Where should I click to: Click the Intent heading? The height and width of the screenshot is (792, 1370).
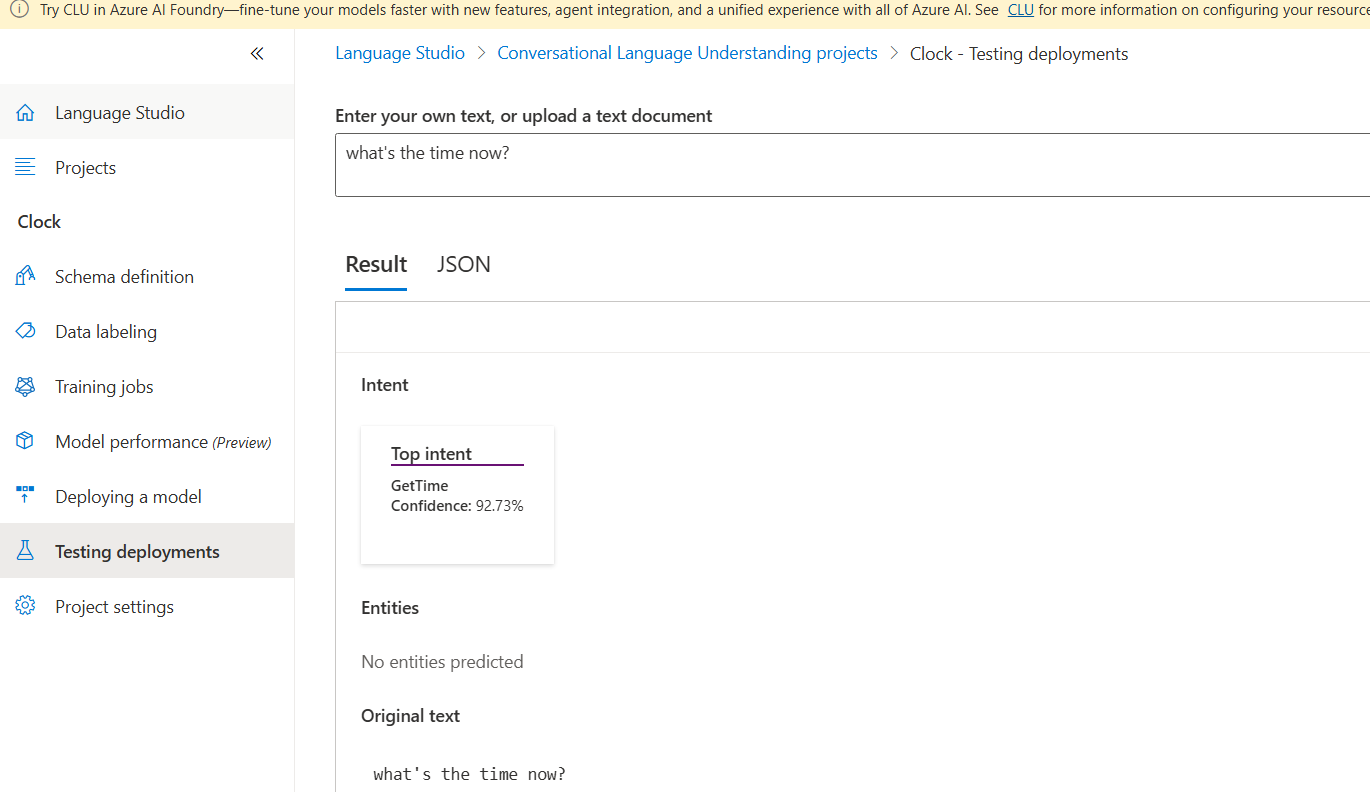pos(385,385)
